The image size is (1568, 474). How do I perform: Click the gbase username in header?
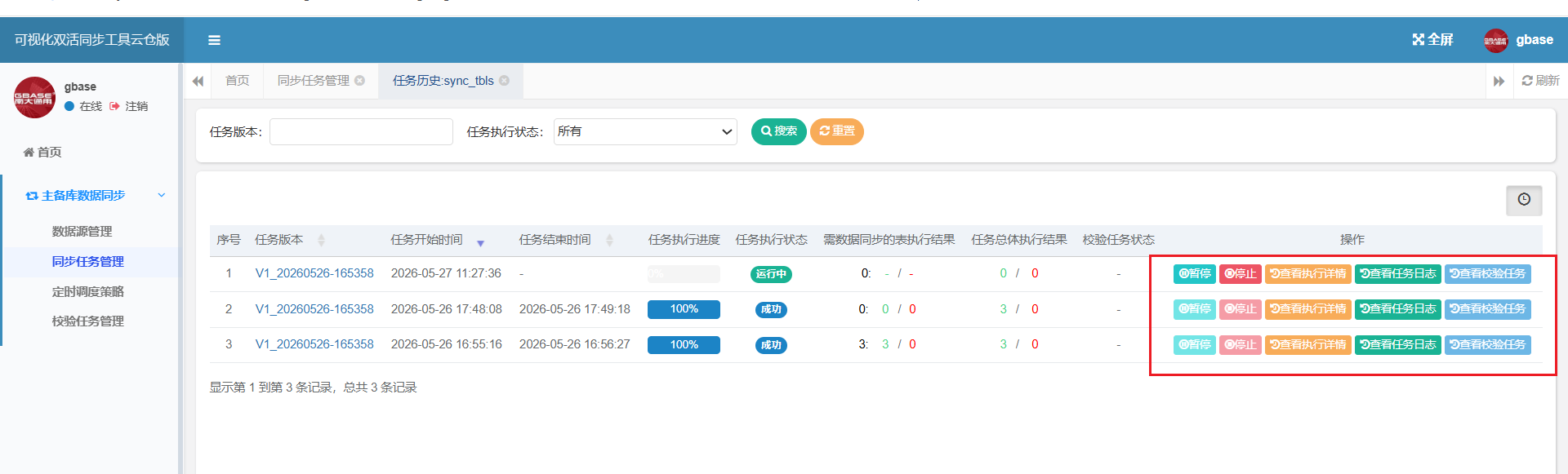1535,40
